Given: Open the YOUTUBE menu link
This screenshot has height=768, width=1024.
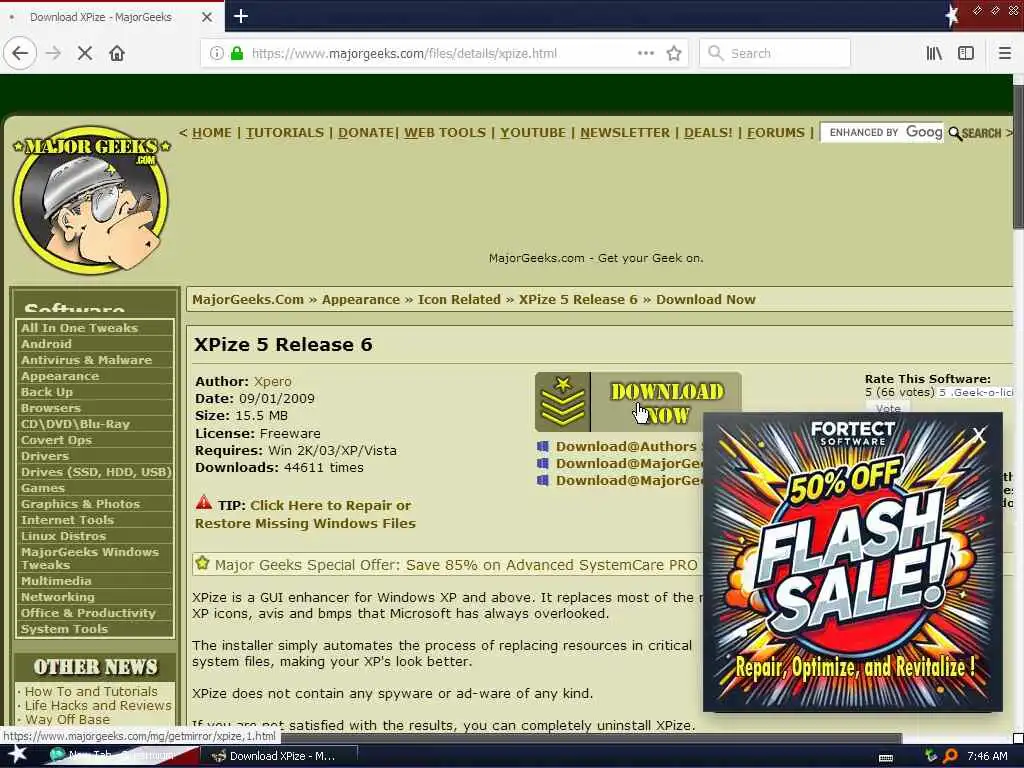Looking at the screenshot, I should (533, 133).
